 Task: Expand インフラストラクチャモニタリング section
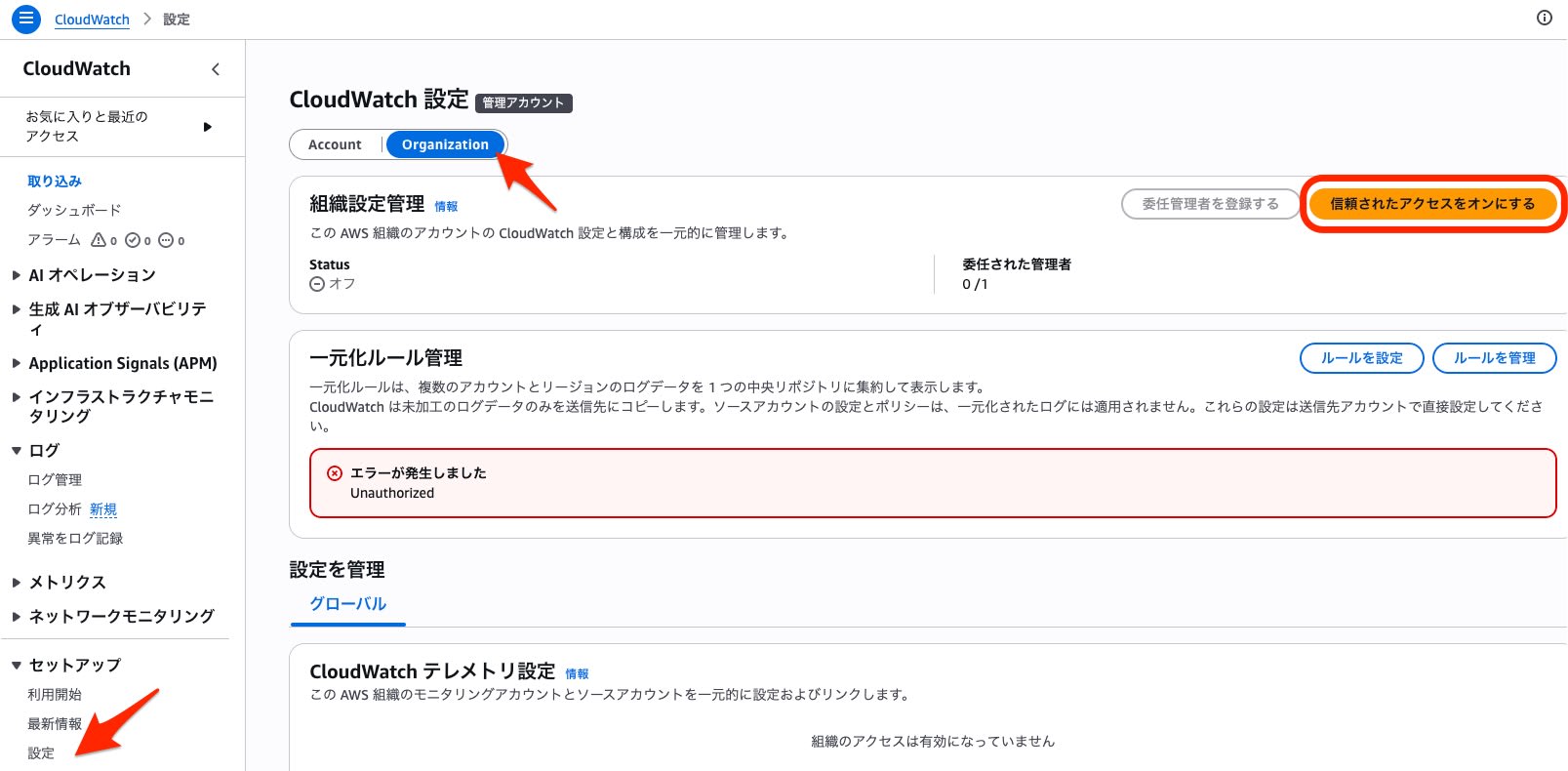coord(17,397)
